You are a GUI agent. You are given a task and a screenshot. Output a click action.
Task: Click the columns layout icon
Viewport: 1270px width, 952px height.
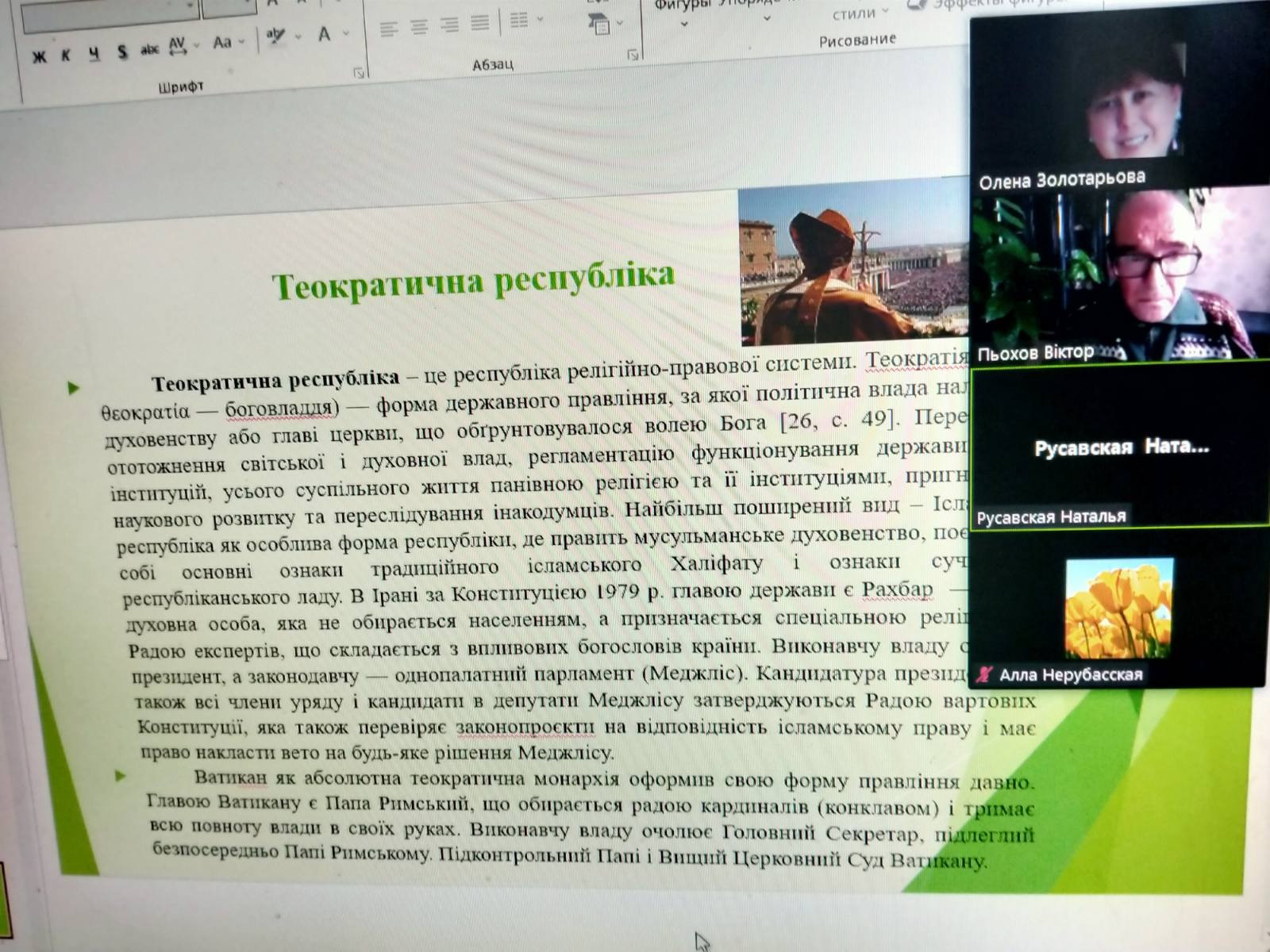pyautogui.click(x=520, y=21)
